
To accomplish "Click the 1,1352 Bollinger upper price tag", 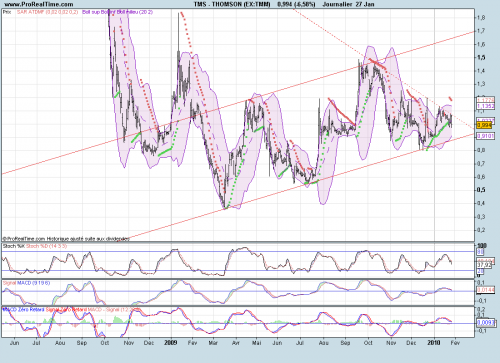I will point(486,106).
